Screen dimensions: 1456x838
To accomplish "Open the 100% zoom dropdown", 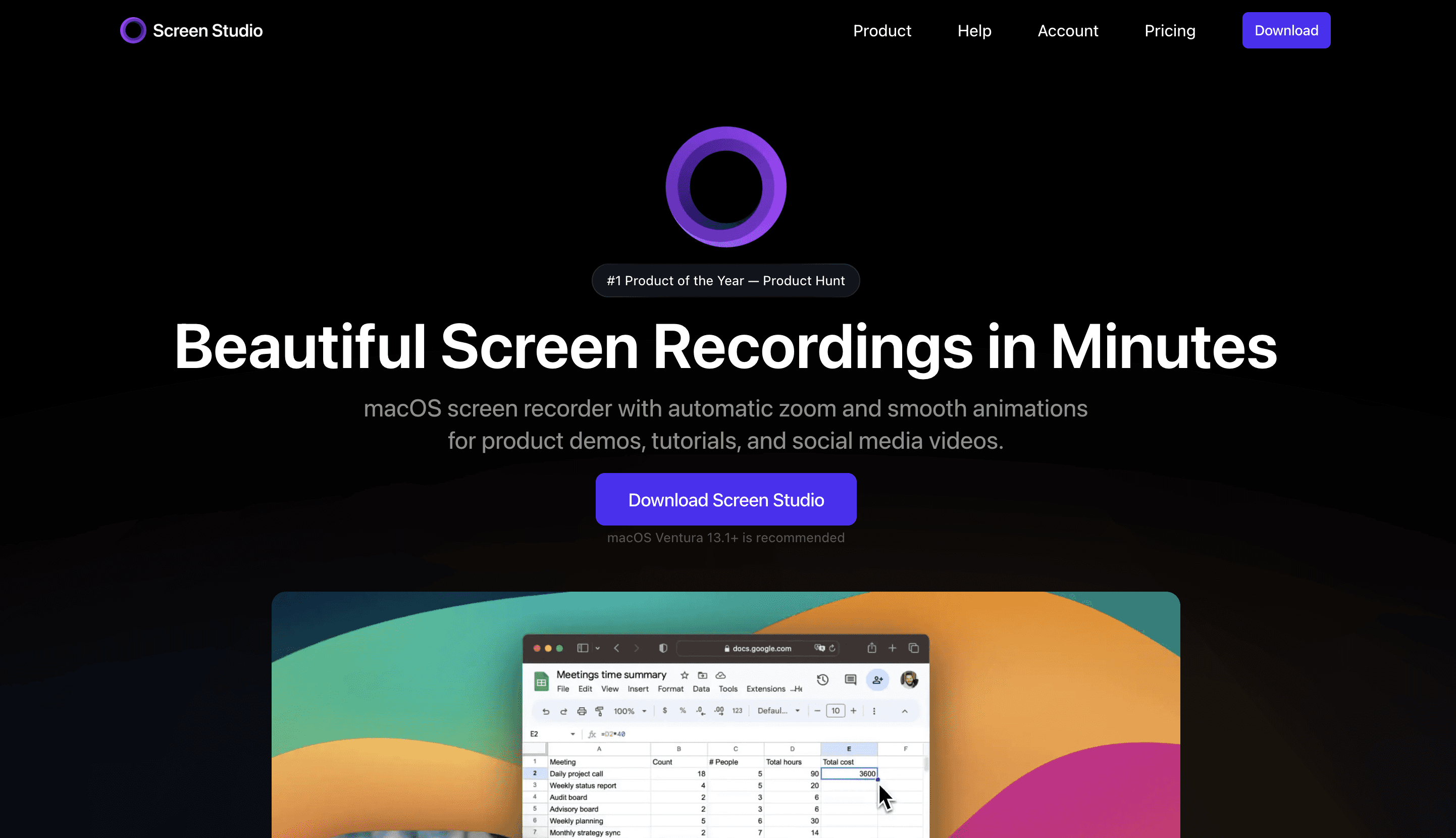I will click(630, 711).
